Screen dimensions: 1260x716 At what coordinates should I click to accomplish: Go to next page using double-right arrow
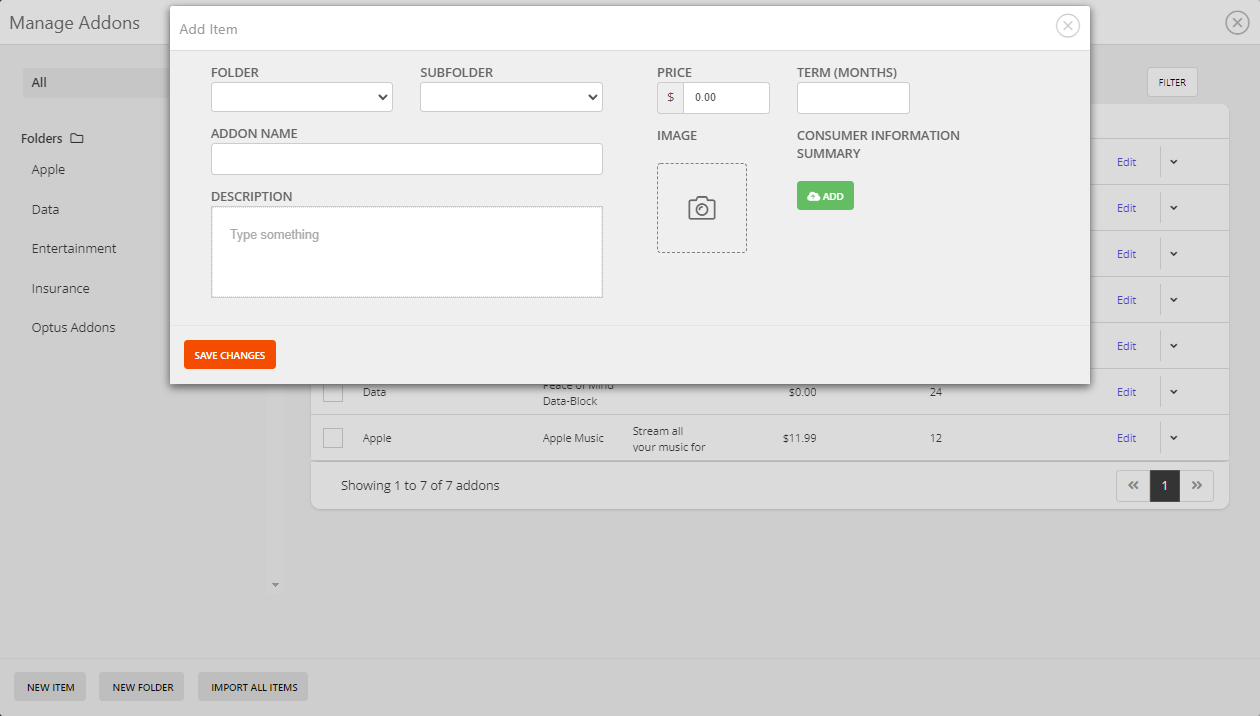pos(1197,485)
